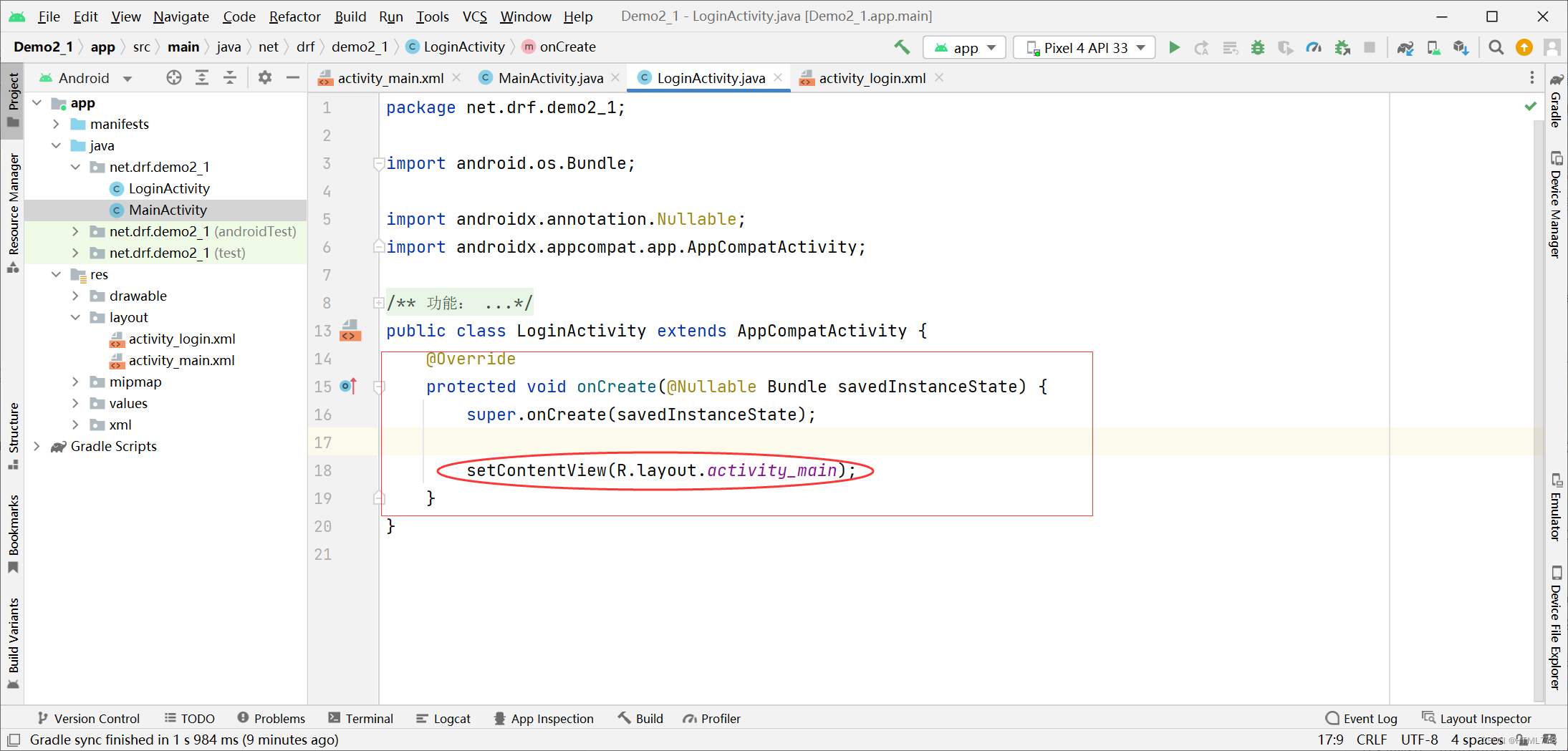The width and height of the screenshot is (1568, 751).
Task: Open the VCS menu
Action: pos(474,16)
